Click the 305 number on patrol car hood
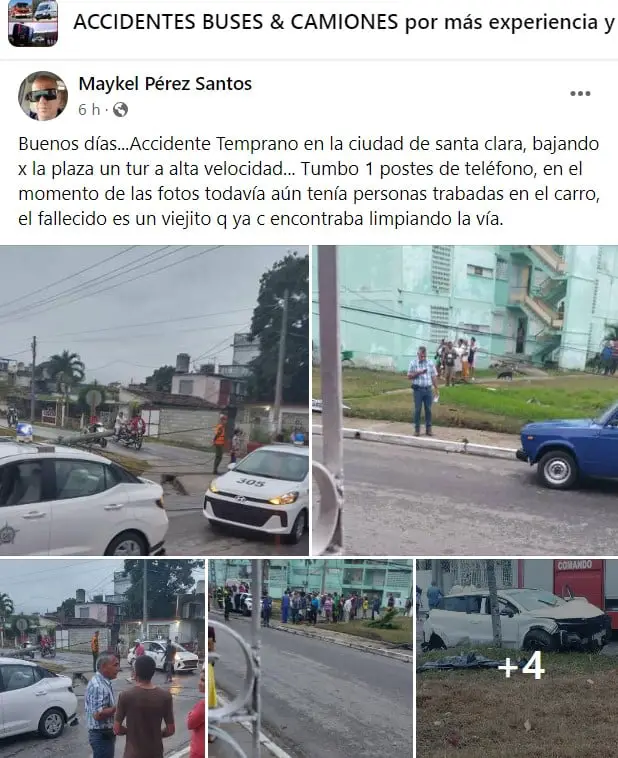This screenshot has width=618, height=758. point(251,482)
